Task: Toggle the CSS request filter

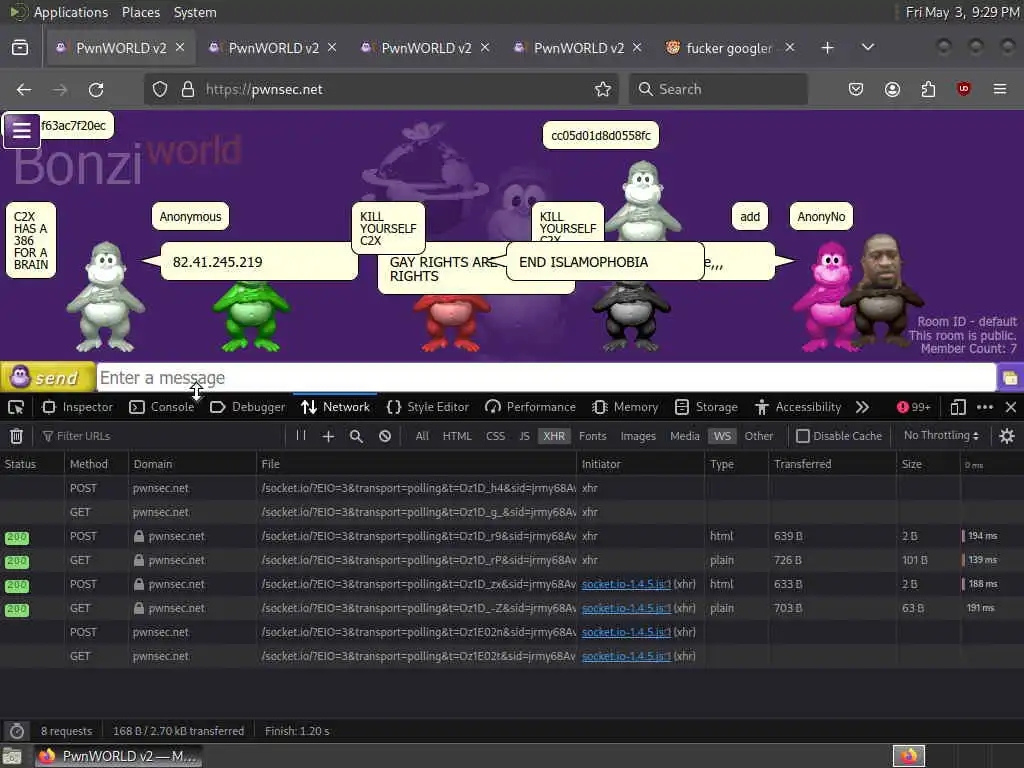Action: coord(495,436)
